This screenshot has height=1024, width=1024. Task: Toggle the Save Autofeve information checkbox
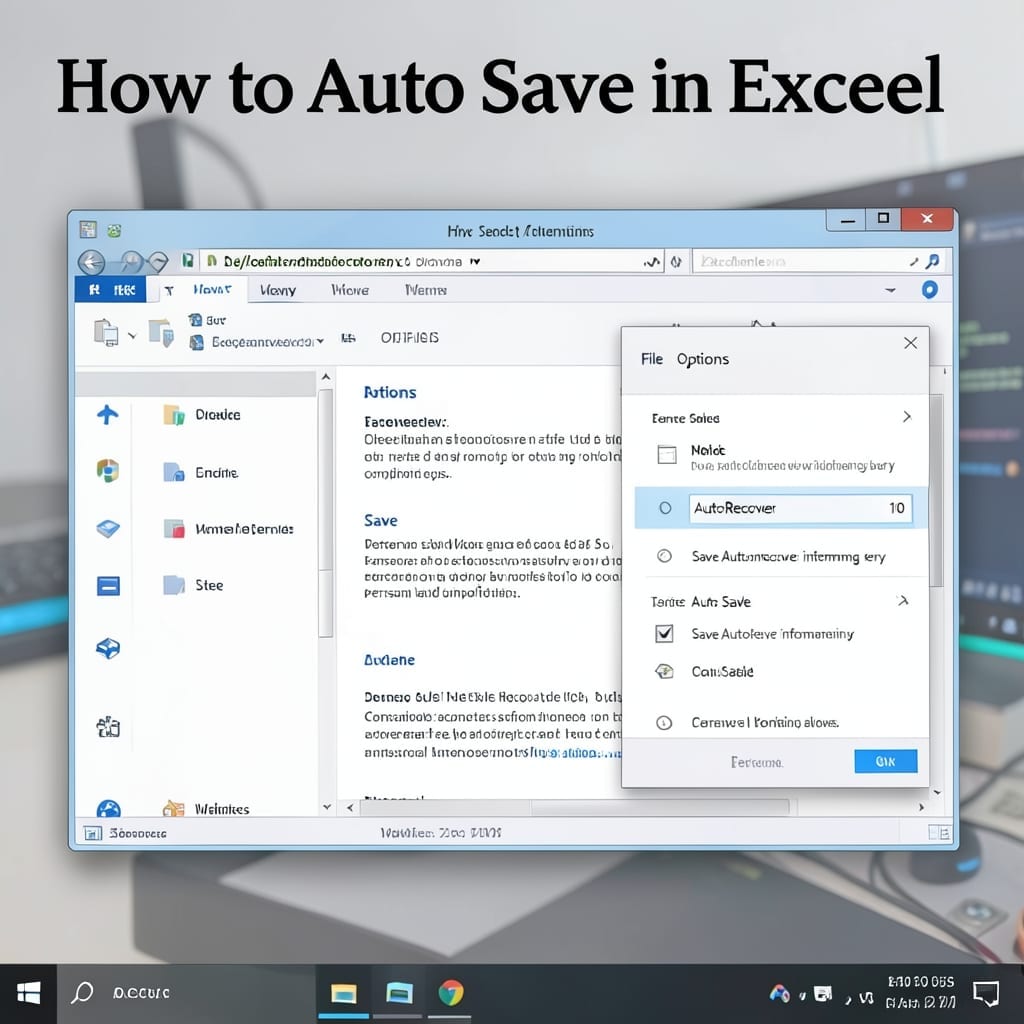click(664, 633)
